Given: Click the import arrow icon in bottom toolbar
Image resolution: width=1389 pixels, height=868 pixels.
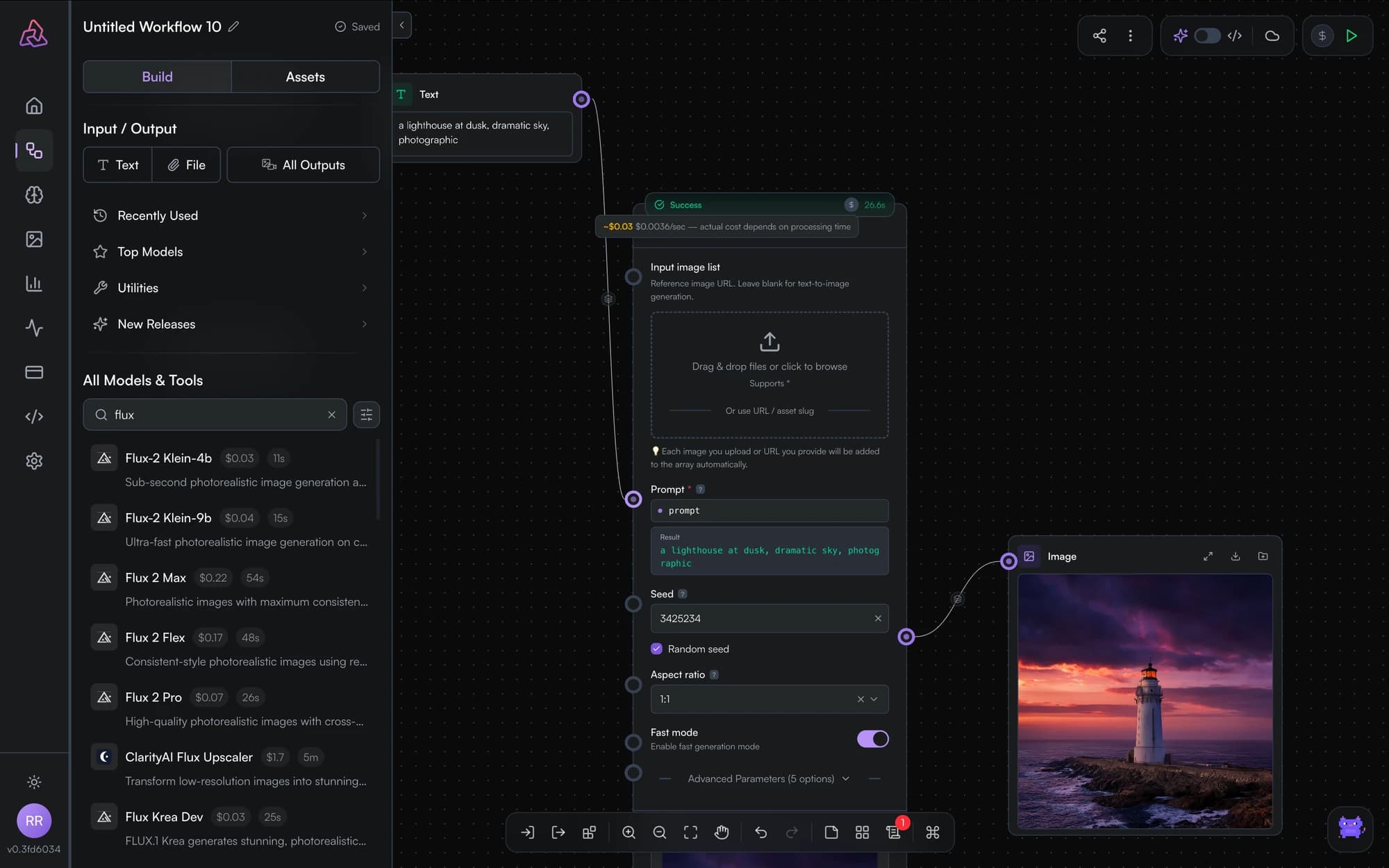Looking at the screenshot, I should point(528,832).
